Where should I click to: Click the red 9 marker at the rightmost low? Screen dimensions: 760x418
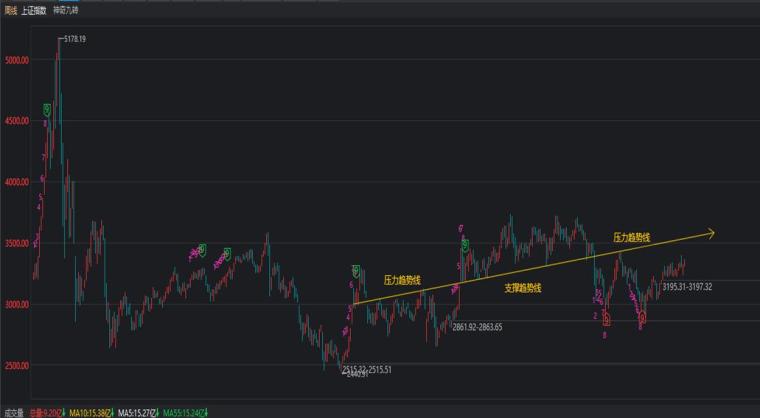pos(641,317)
